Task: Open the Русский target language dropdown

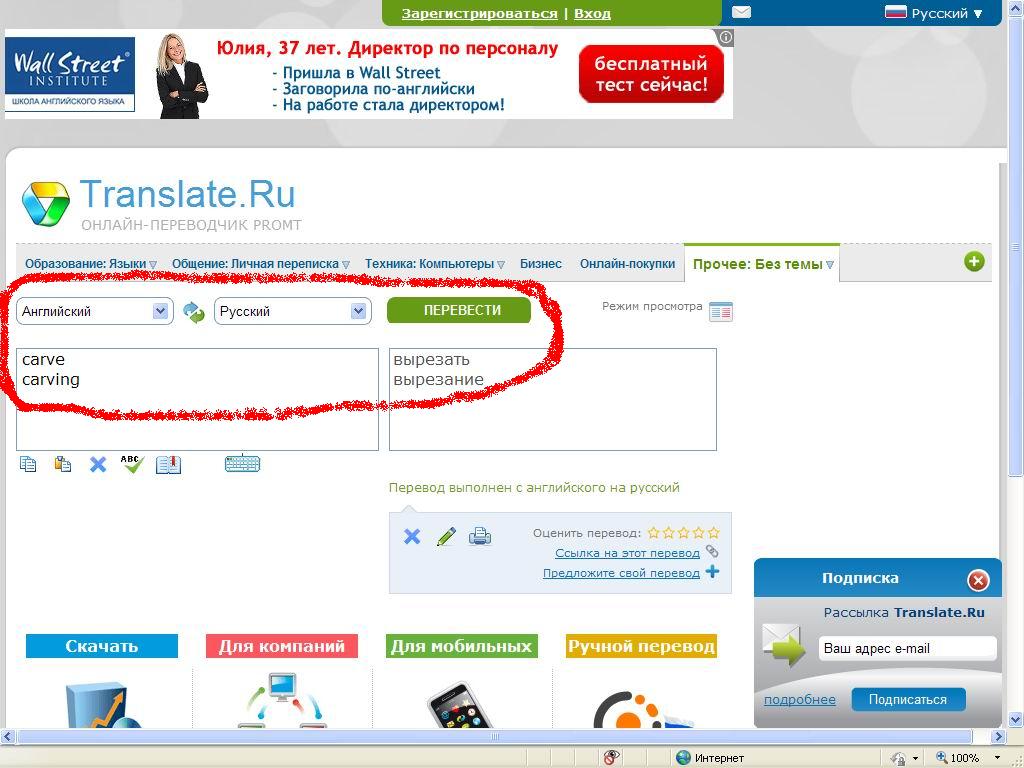Action: pyautogui.click(x=293, y=312)
